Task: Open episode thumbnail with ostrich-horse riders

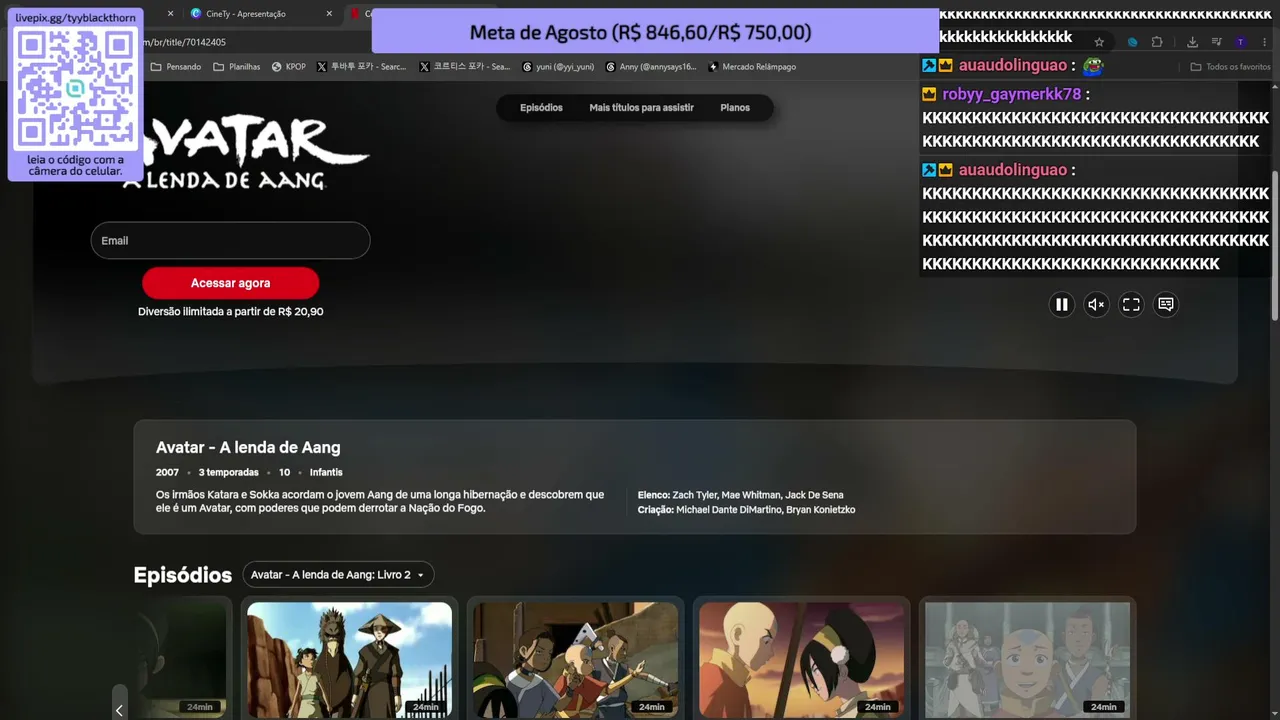Action: (349, 660)
